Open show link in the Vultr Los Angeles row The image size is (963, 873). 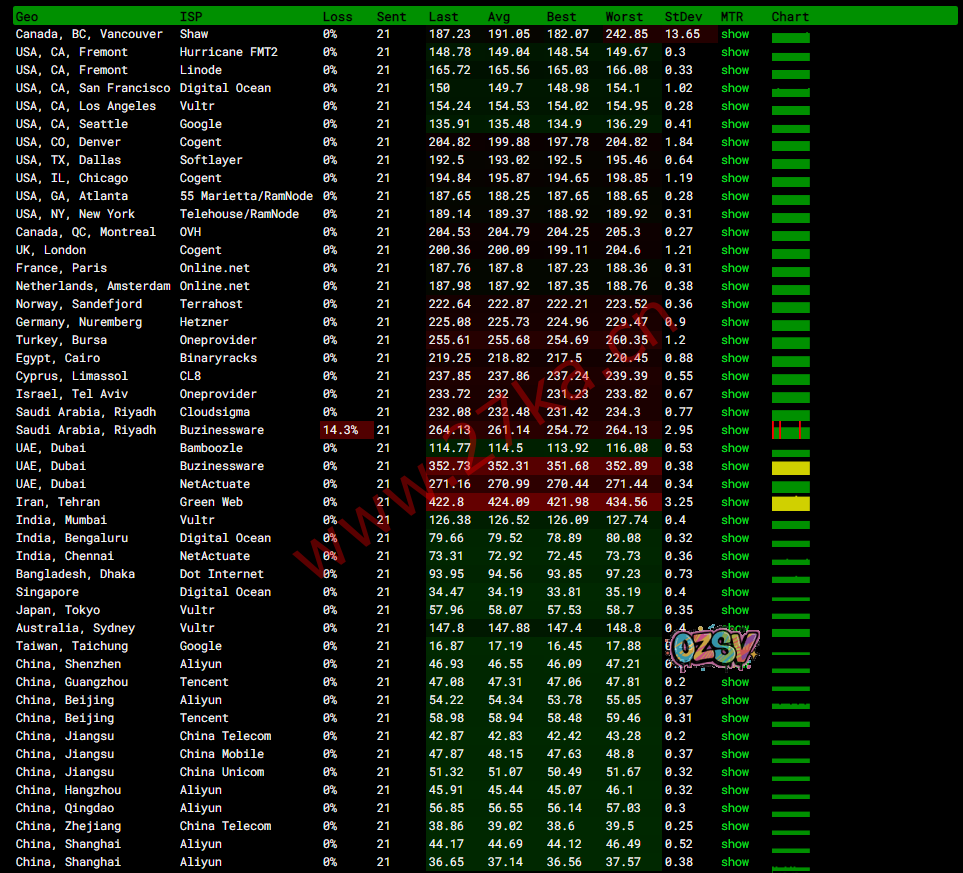pos(735,106)
